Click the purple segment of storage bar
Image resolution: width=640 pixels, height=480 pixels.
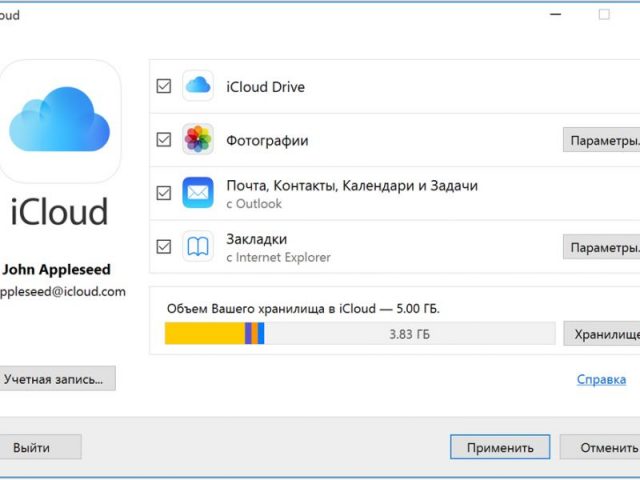coord(248,333)
